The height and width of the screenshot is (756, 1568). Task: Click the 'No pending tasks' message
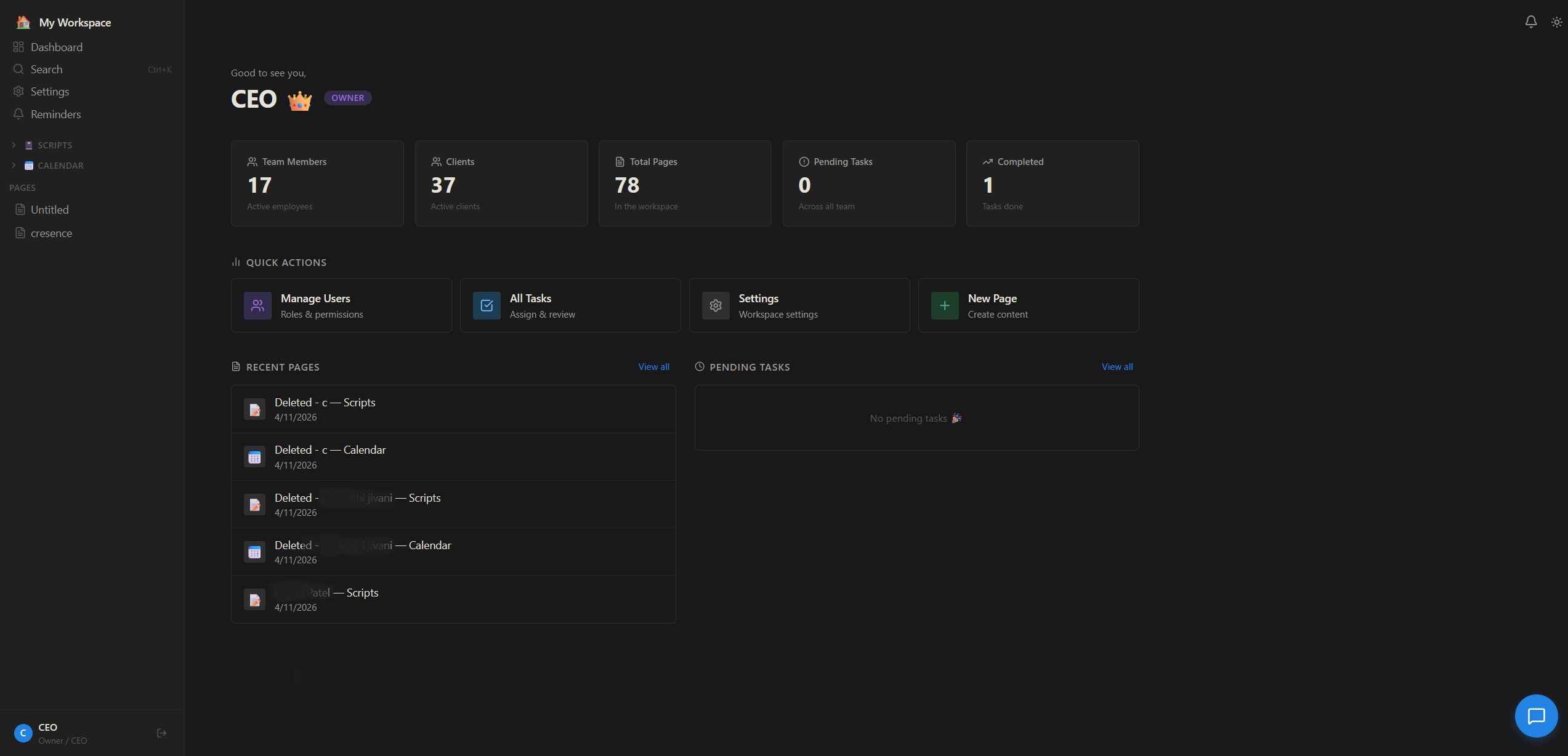coord(916,418)
